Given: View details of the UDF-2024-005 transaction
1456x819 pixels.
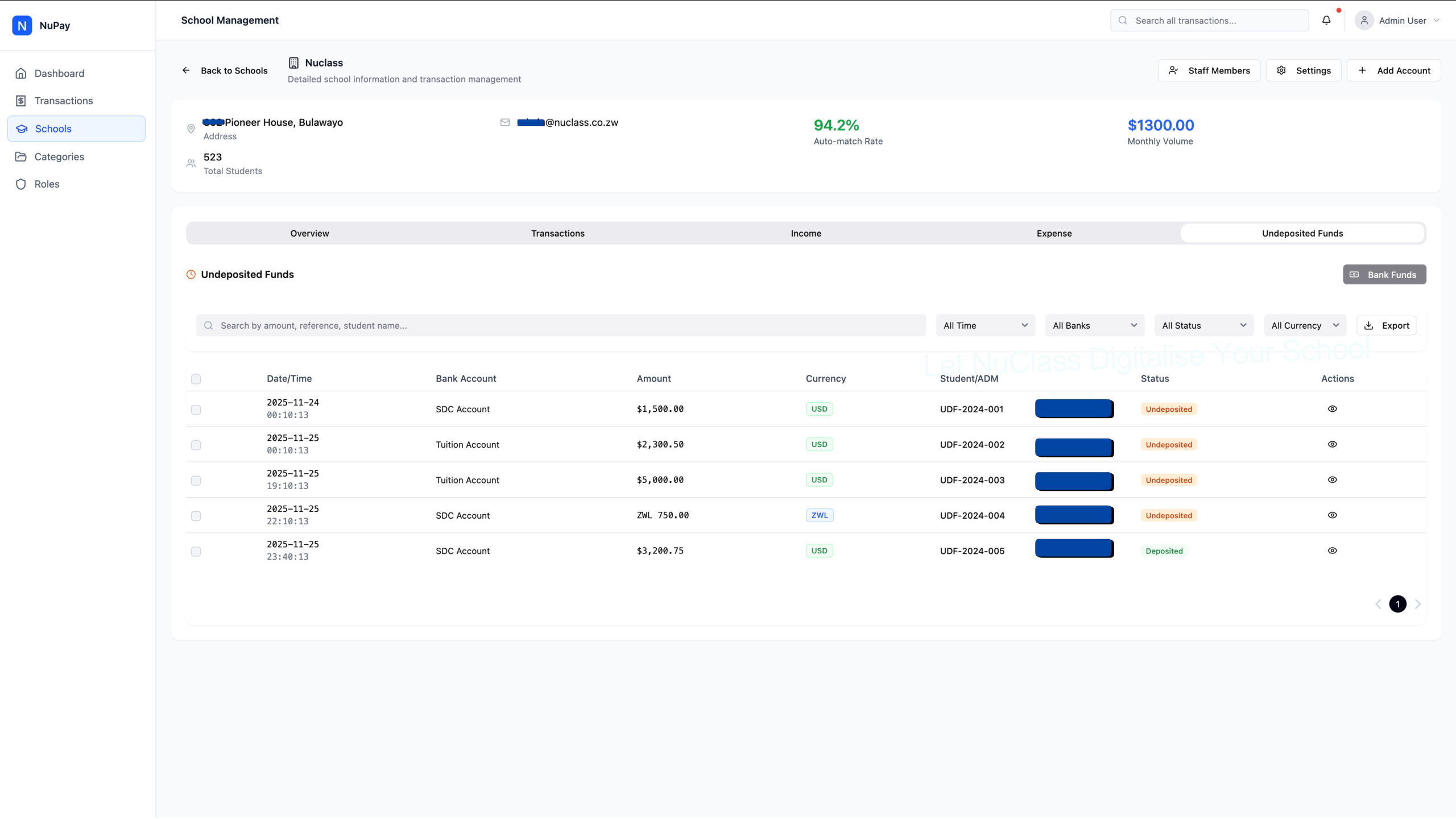Looking at the screenshot, I should tap(1333, 551).
